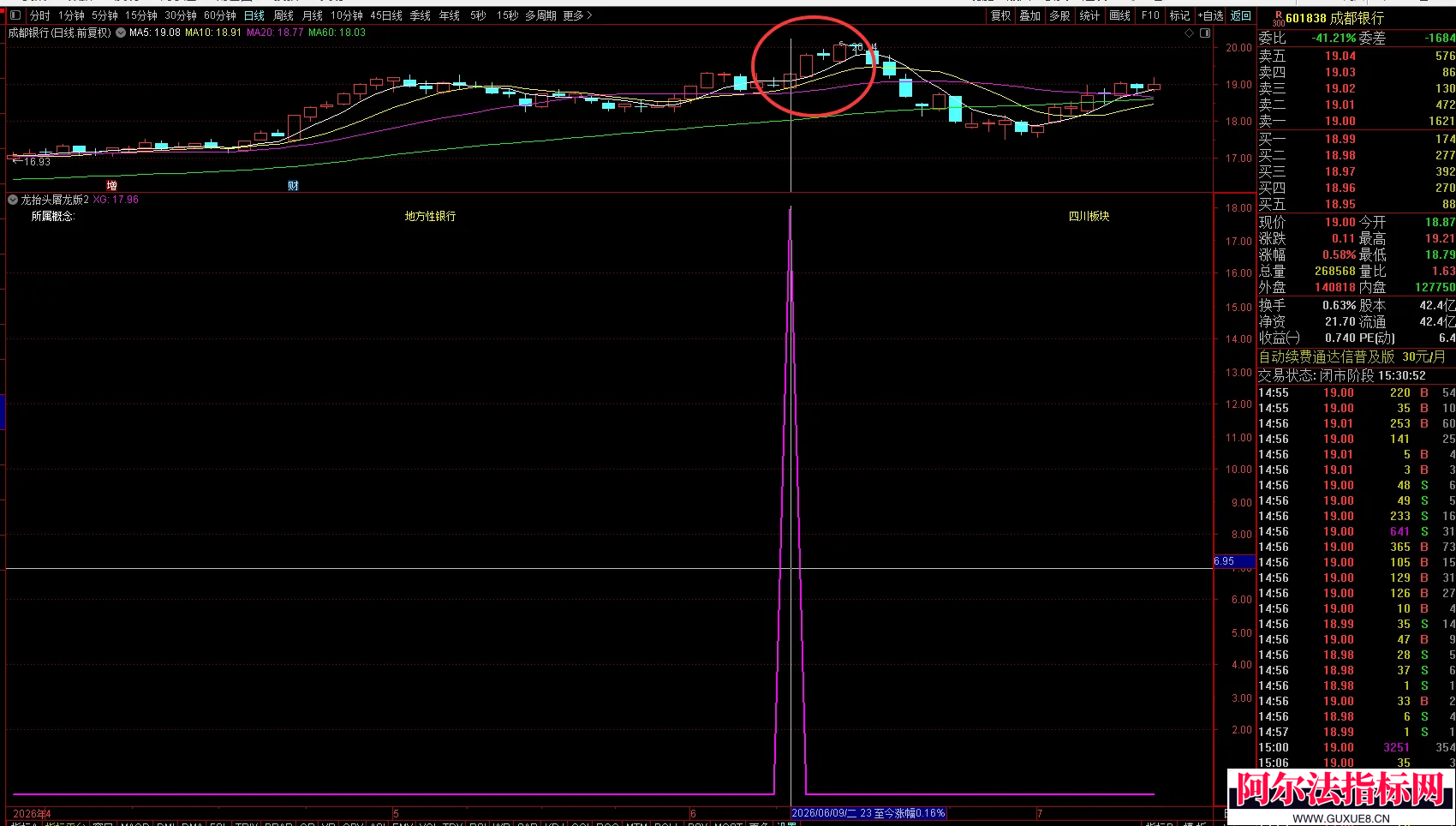Toggle the side panel icon near the diamond

(1205, 33)
